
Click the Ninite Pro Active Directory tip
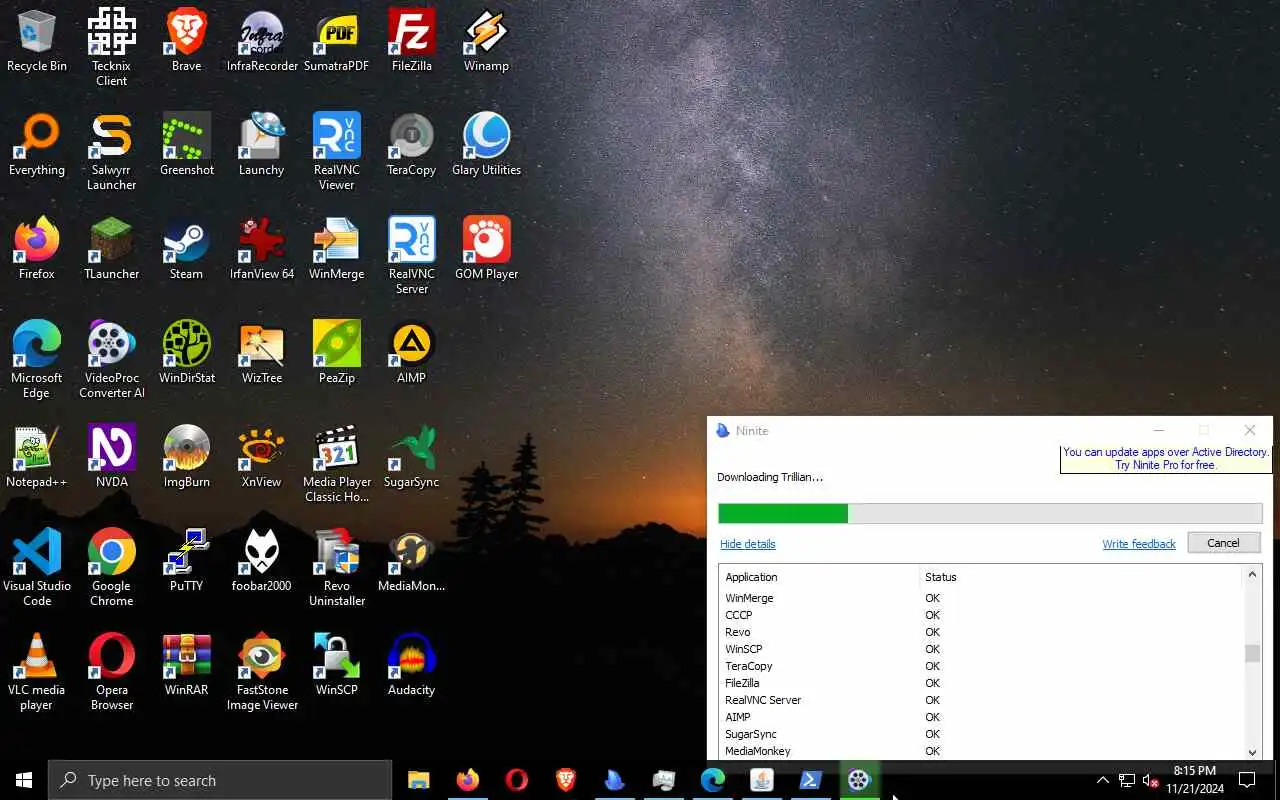pyautogui.click(x=1165, y=459)
